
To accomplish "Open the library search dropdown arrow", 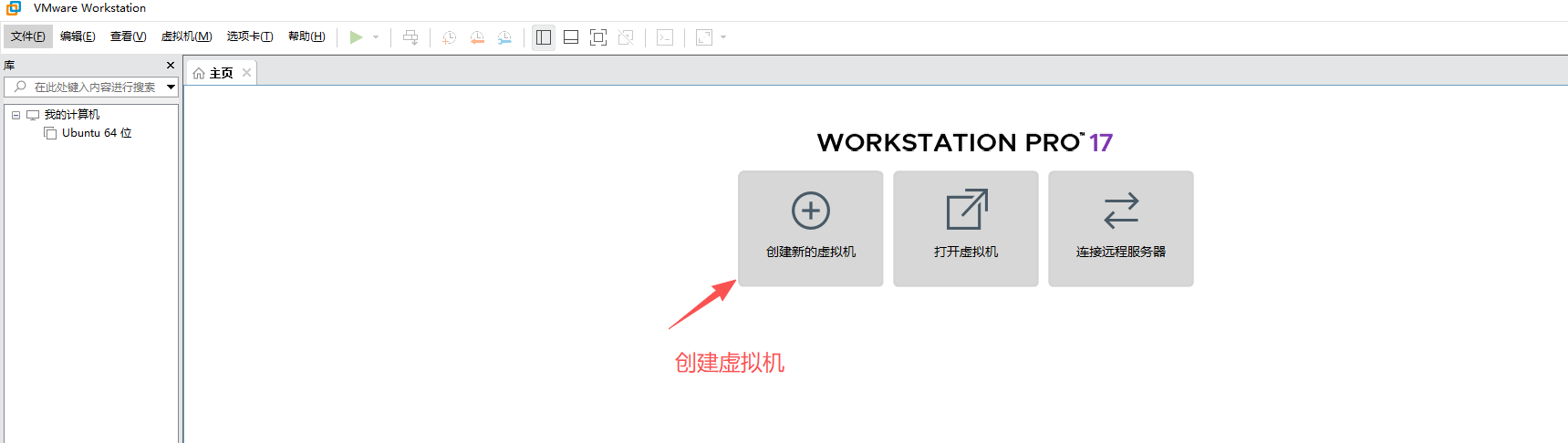I will (x=171, y=87).
